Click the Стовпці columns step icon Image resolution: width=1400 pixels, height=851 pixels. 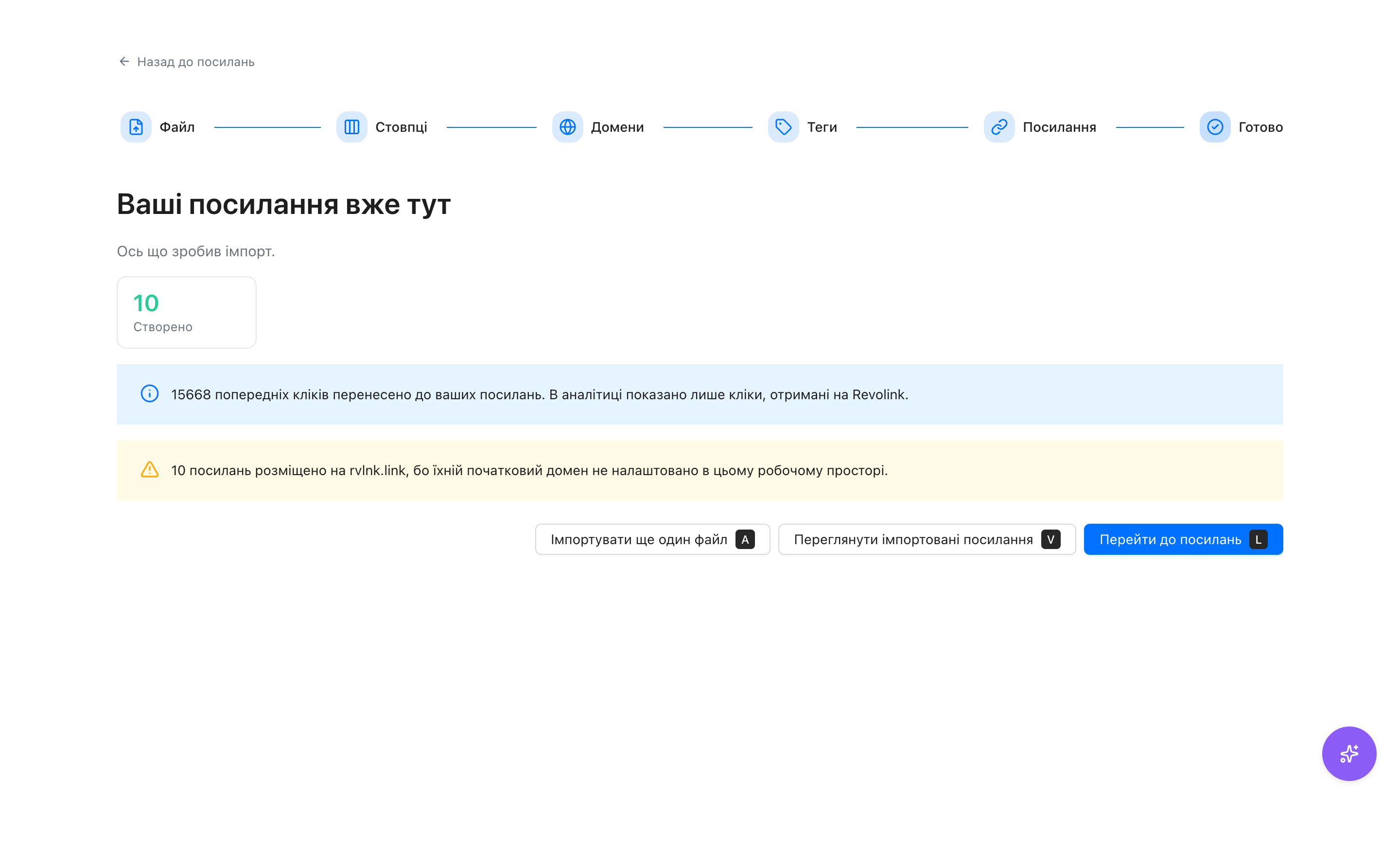pos(352,127)
